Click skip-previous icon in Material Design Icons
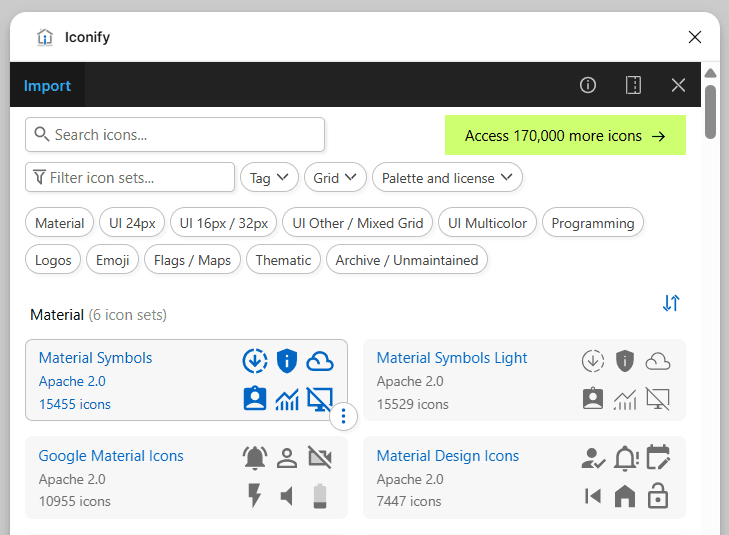This screenshot has width=729, height=535. [593, 496]
